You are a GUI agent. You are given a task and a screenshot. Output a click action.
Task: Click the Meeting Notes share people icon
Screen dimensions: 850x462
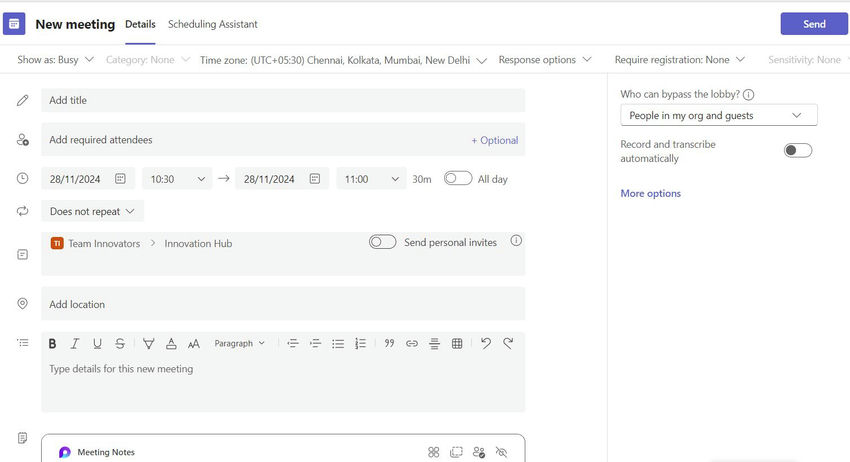point(479,452)
